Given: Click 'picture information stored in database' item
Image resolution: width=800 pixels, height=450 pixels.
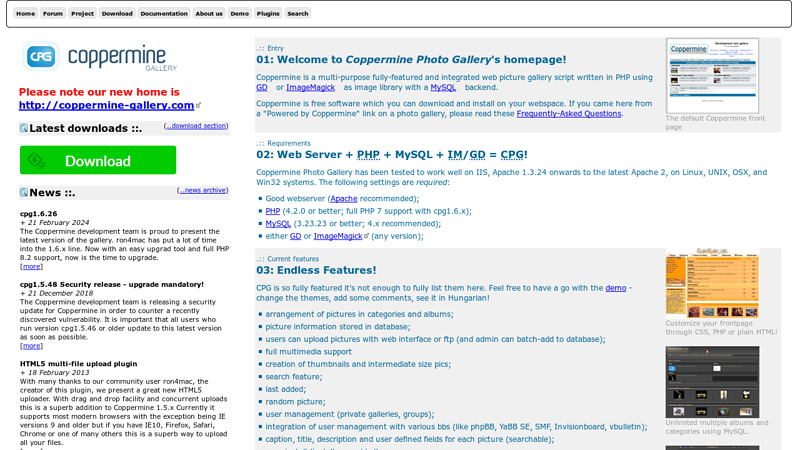Looking at the screenshot, I should coord(338,327).
